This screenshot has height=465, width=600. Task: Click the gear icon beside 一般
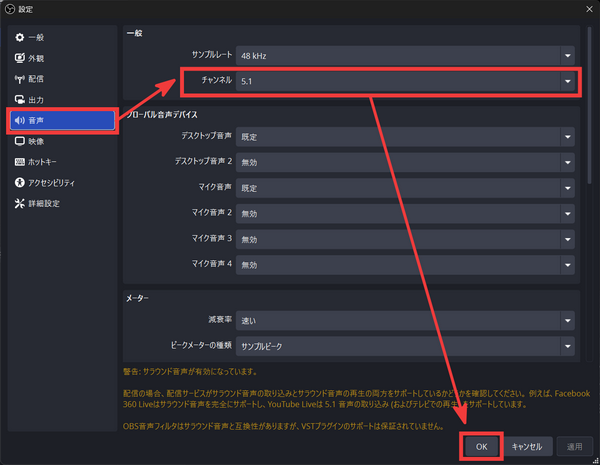coord(20,37)
